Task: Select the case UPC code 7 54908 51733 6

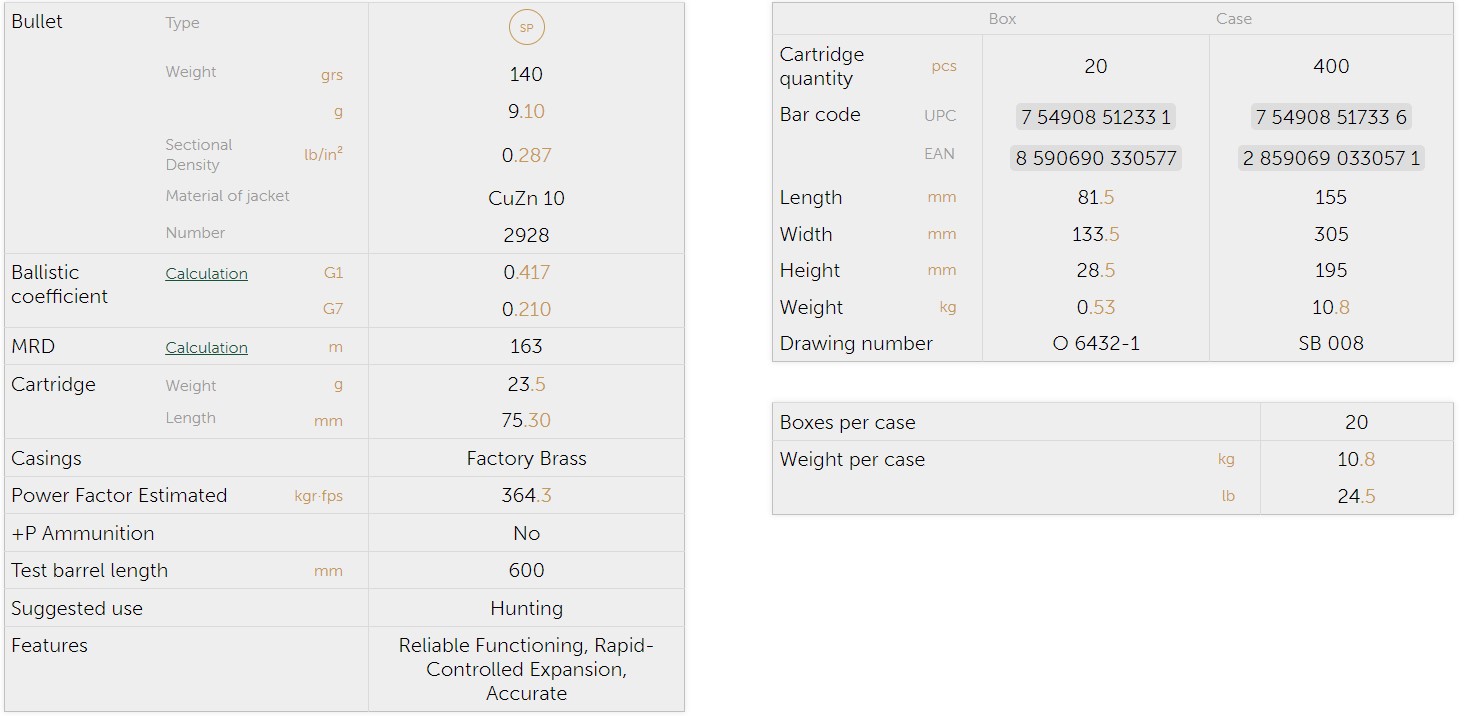Action: click(x=1330, y=117)
